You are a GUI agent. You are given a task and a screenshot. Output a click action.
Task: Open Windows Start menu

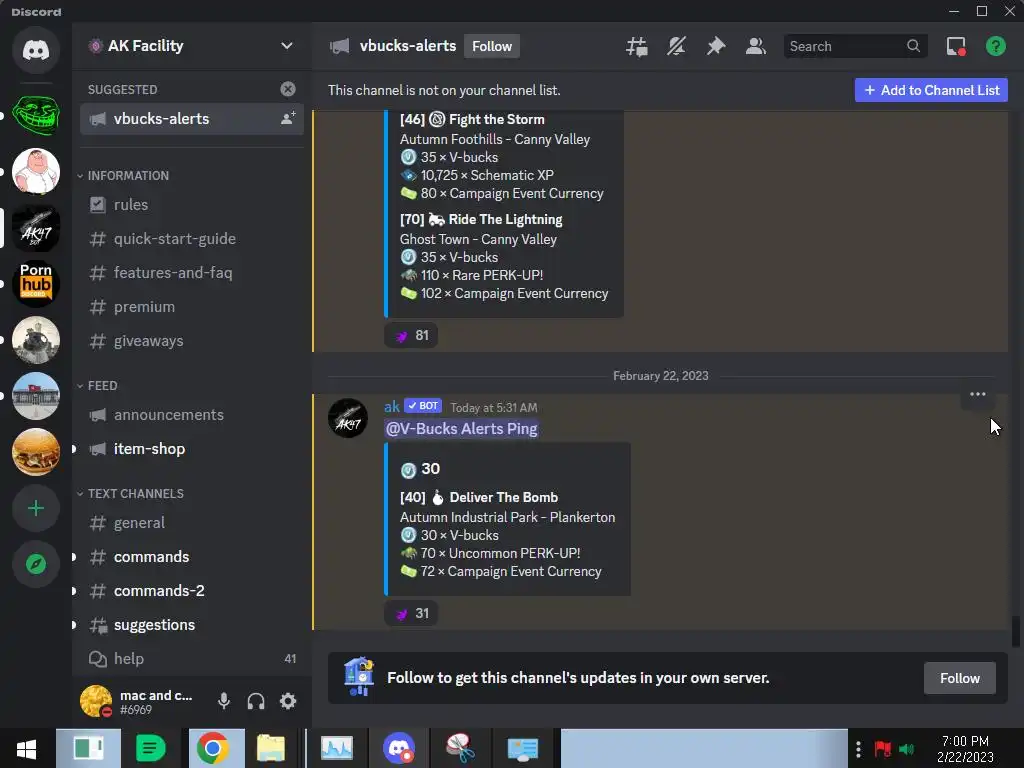tap(27, 748)
